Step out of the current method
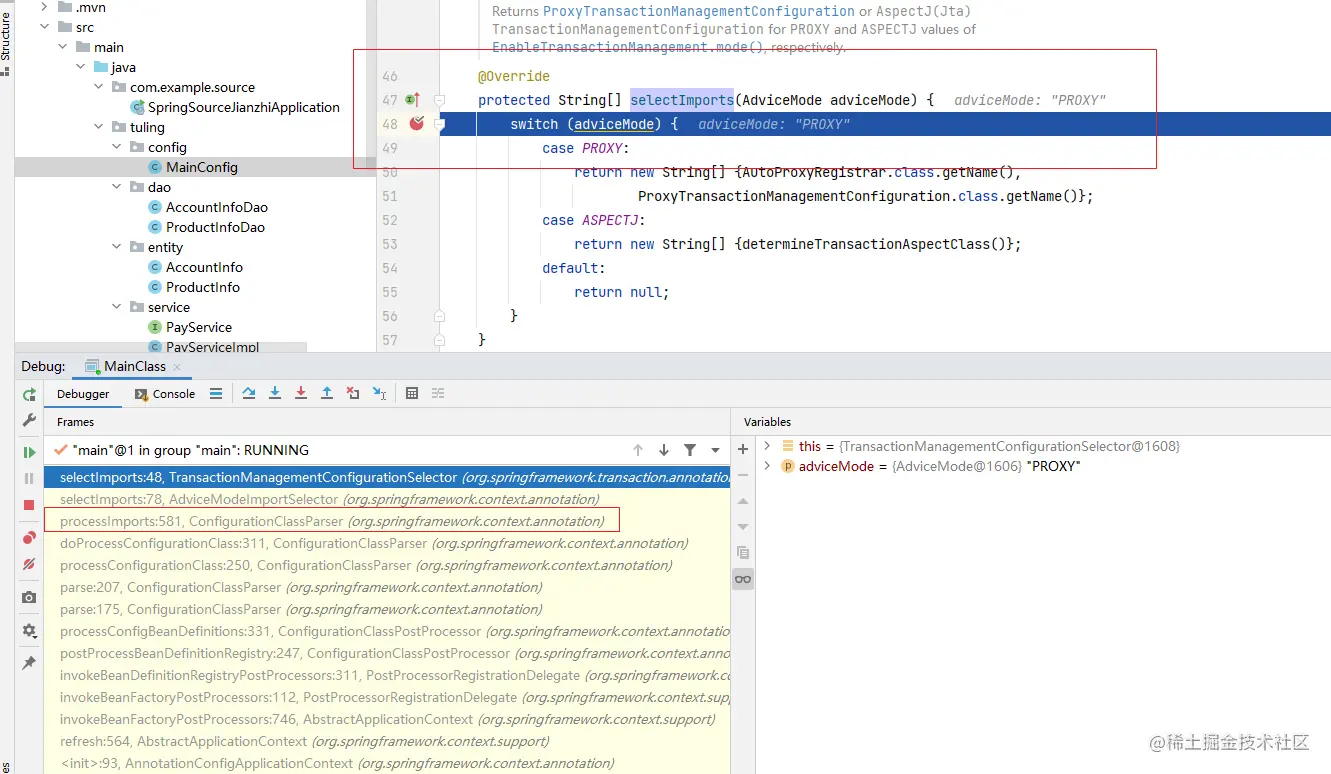Image resolution: width=1331 pixels, height=774 pixels. pos(327,394)
